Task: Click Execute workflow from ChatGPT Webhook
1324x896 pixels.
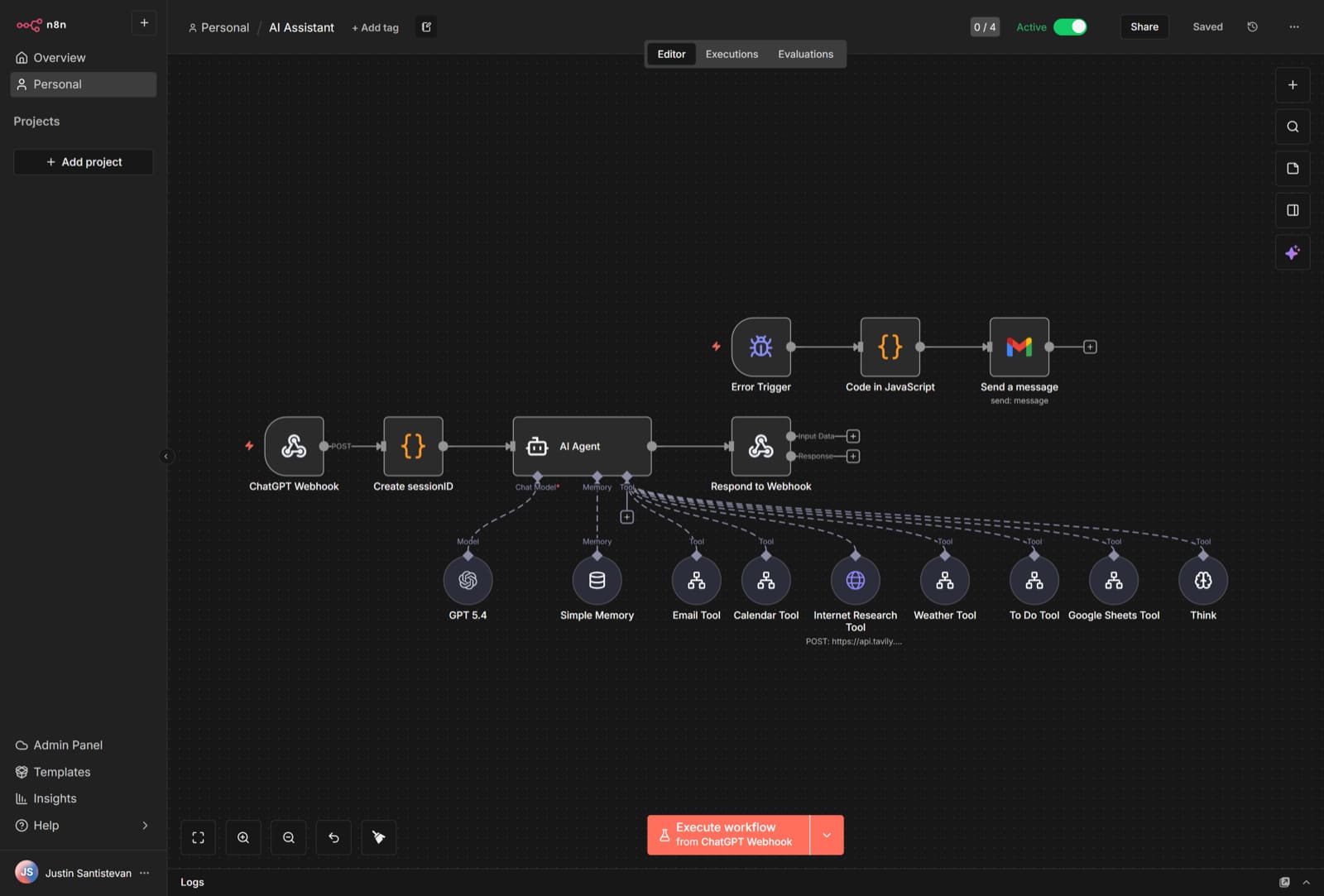Action: point(728,835)
